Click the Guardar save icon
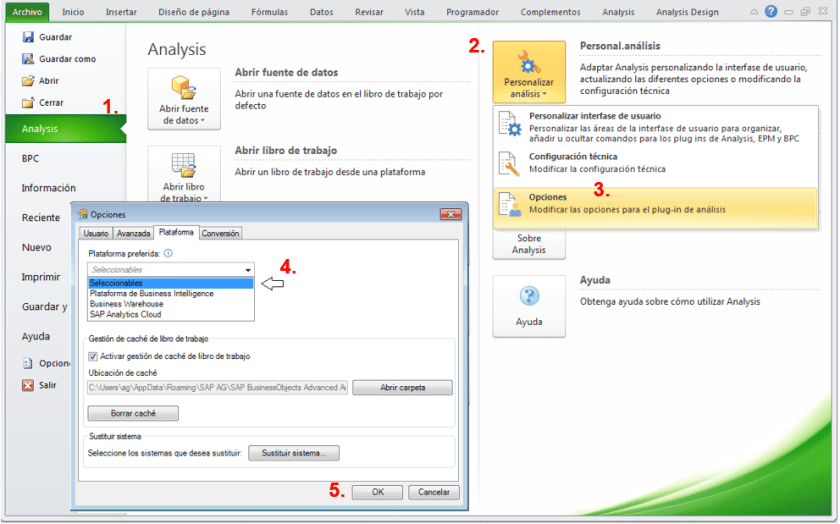 point(28,37)
